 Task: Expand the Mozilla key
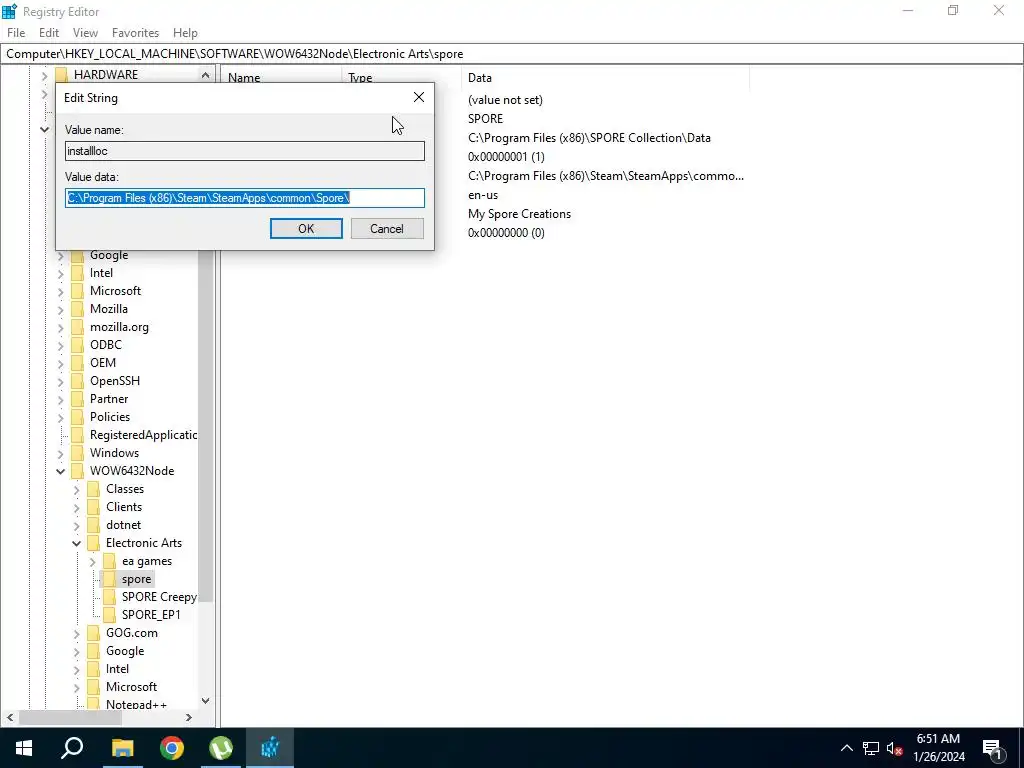click(61, 309)
